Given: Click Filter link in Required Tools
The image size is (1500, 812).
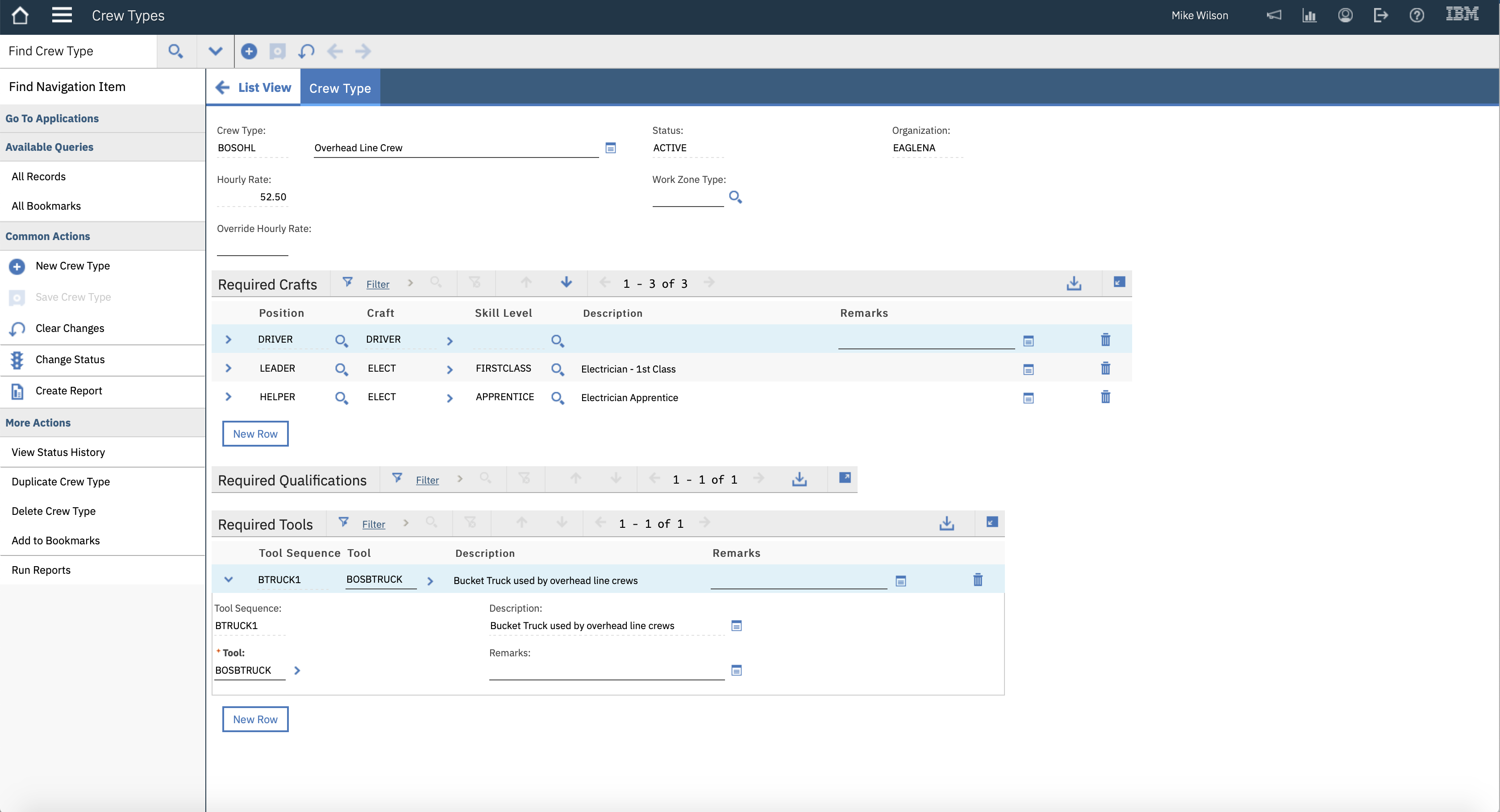Looking at the screenshot, I should 373,524.
